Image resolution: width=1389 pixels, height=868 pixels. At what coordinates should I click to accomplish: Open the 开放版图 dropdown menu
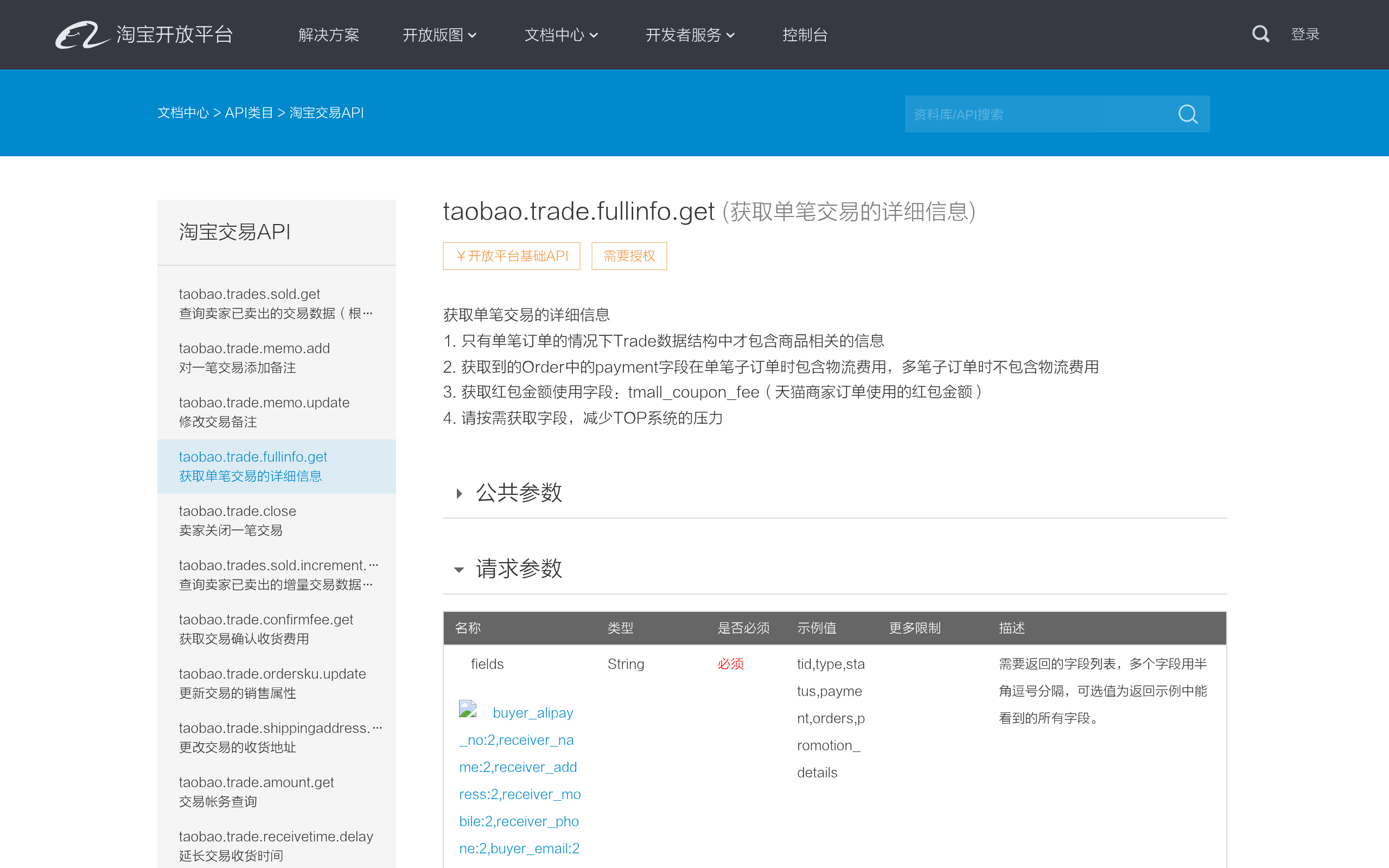tap(439, 35)
